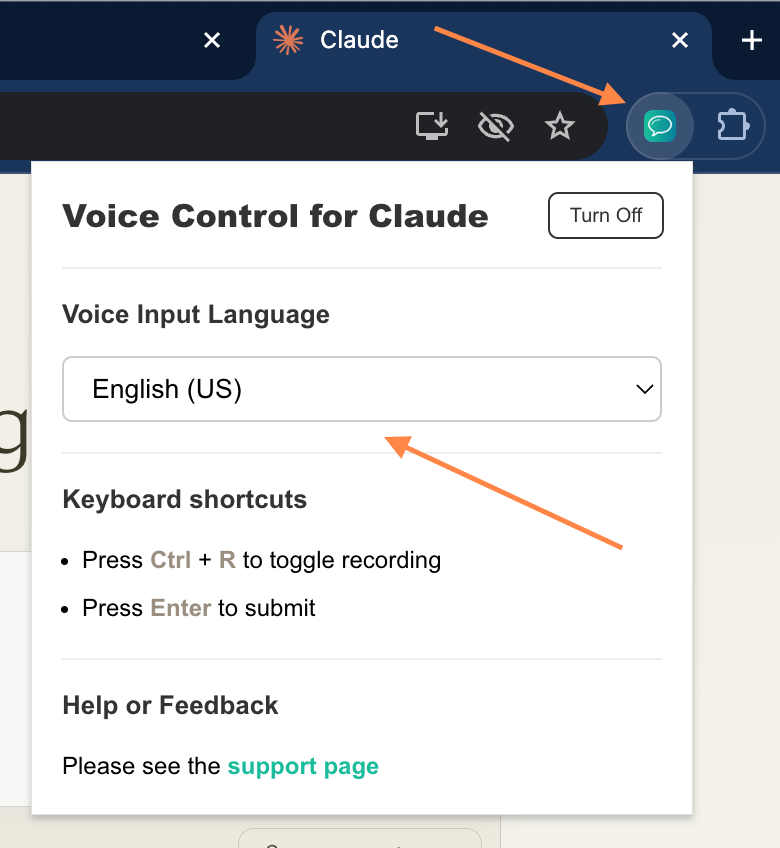This screenshot has height=848, width=780.
Task: Click the Help or Feedback heading
Action: [x=170, y=705]
